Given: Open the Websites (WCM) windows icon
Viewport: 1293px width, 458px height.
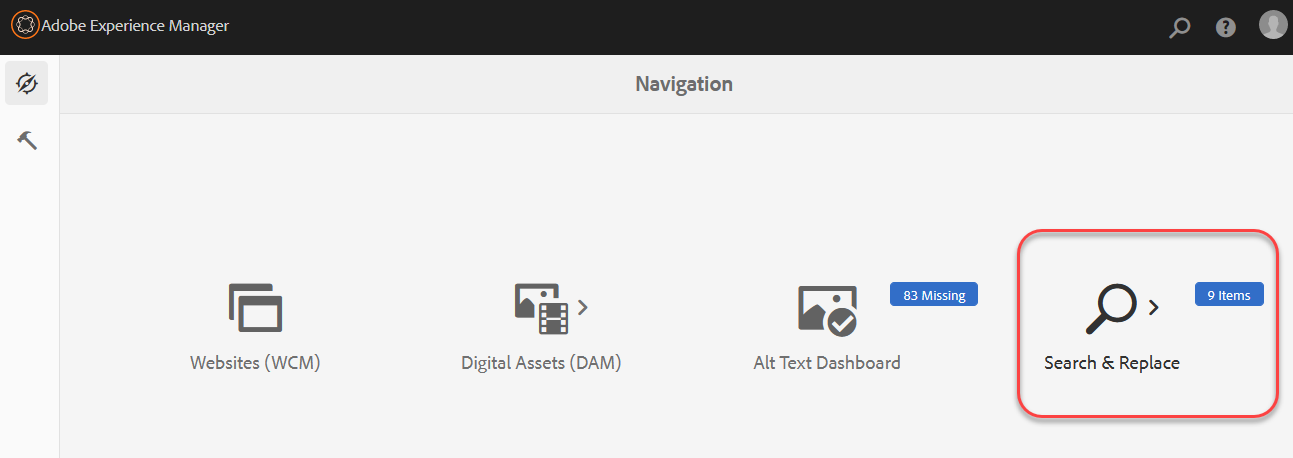Looking at the screenshot, I should [x=255, y=307].
